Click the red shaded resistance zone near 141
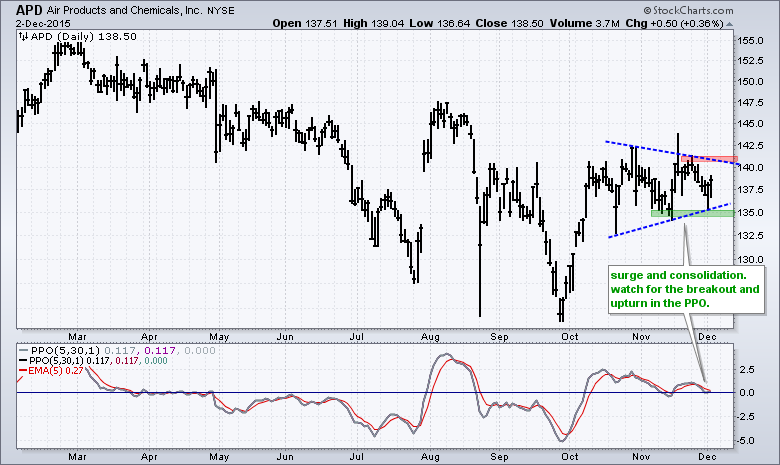The image size is (780, 465). 709,159
